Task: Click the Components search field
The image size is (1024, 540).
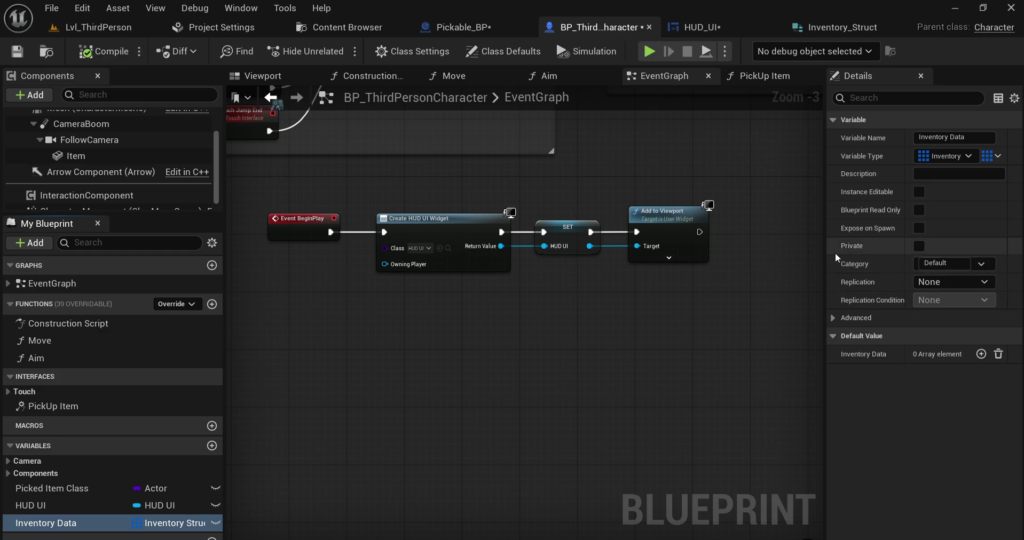Action: pyautogui.click(x=140, y=95)
